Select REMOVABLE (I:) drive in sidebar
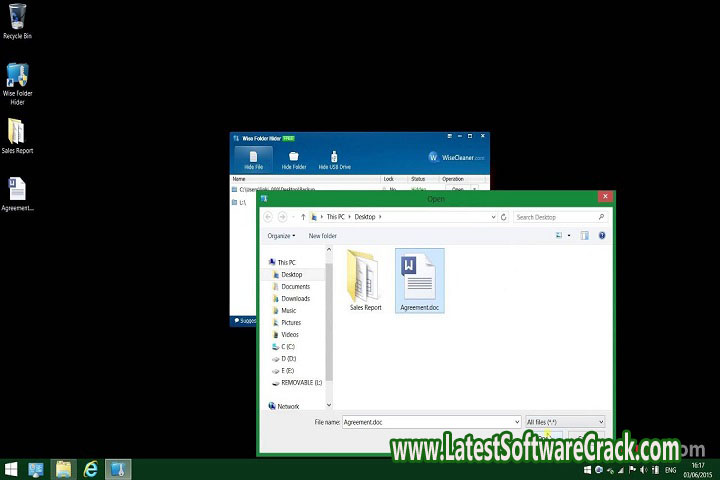The height and width of the screenshot is (480, 720). pyautogui.click(x=301, y=382)
